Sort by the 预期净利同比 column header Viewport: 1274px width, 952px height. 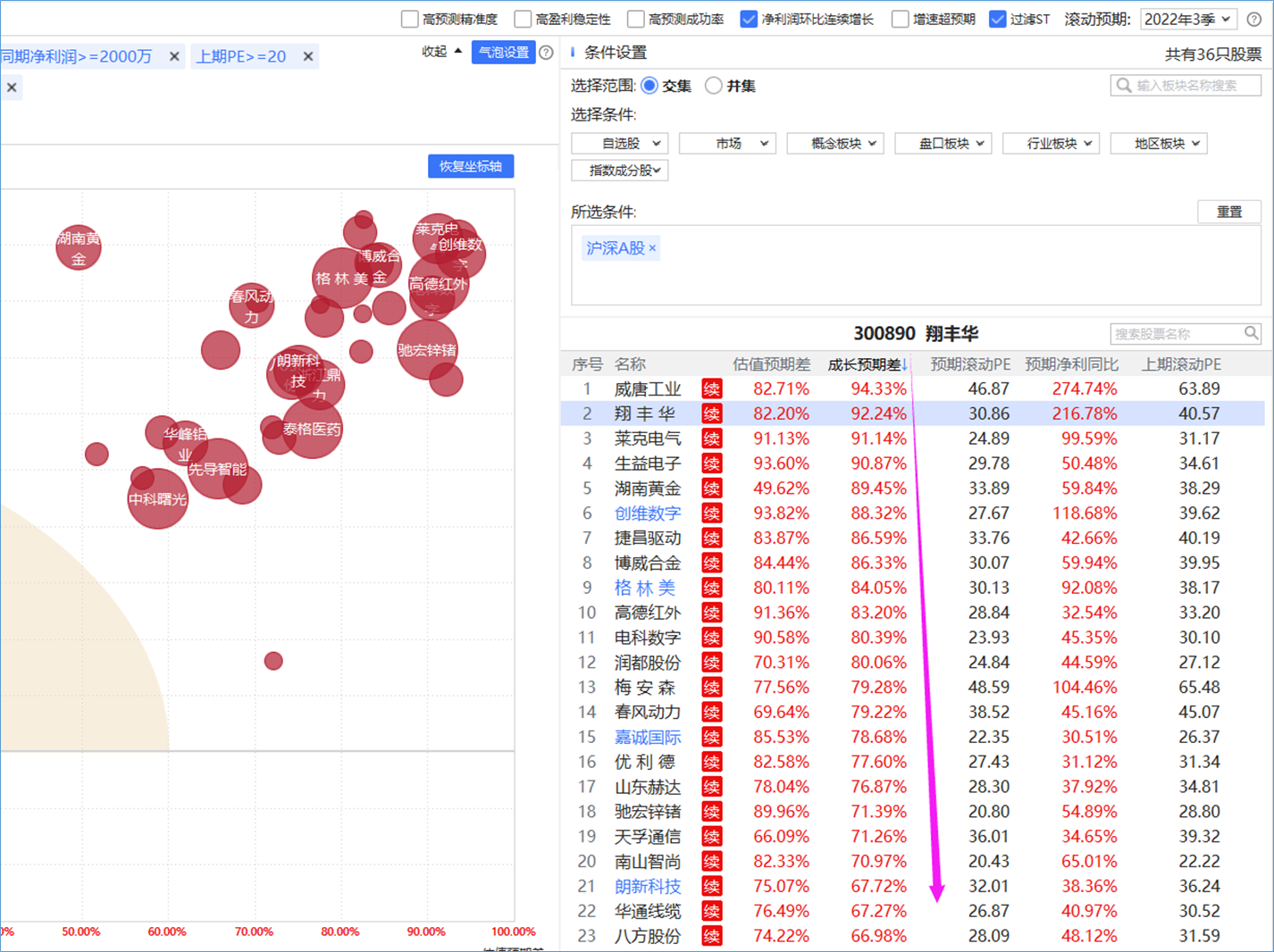pos(1071,364)
